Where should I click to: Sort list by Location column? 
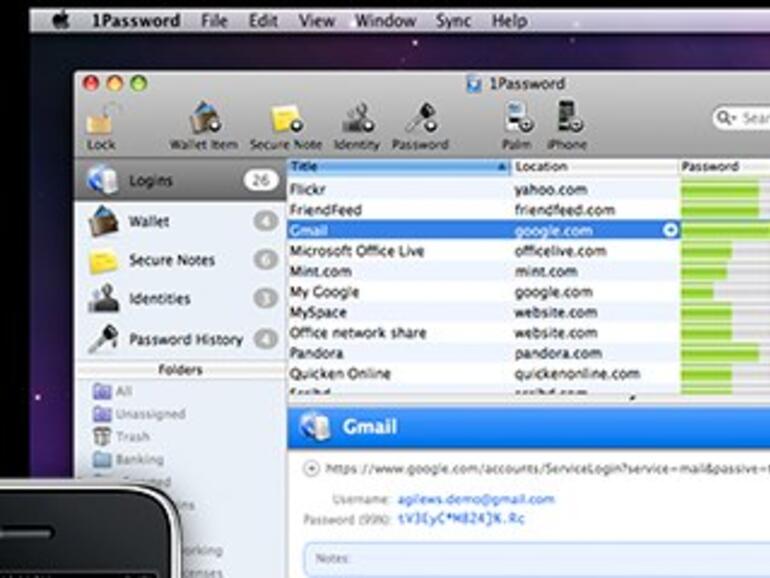(594, 166)
